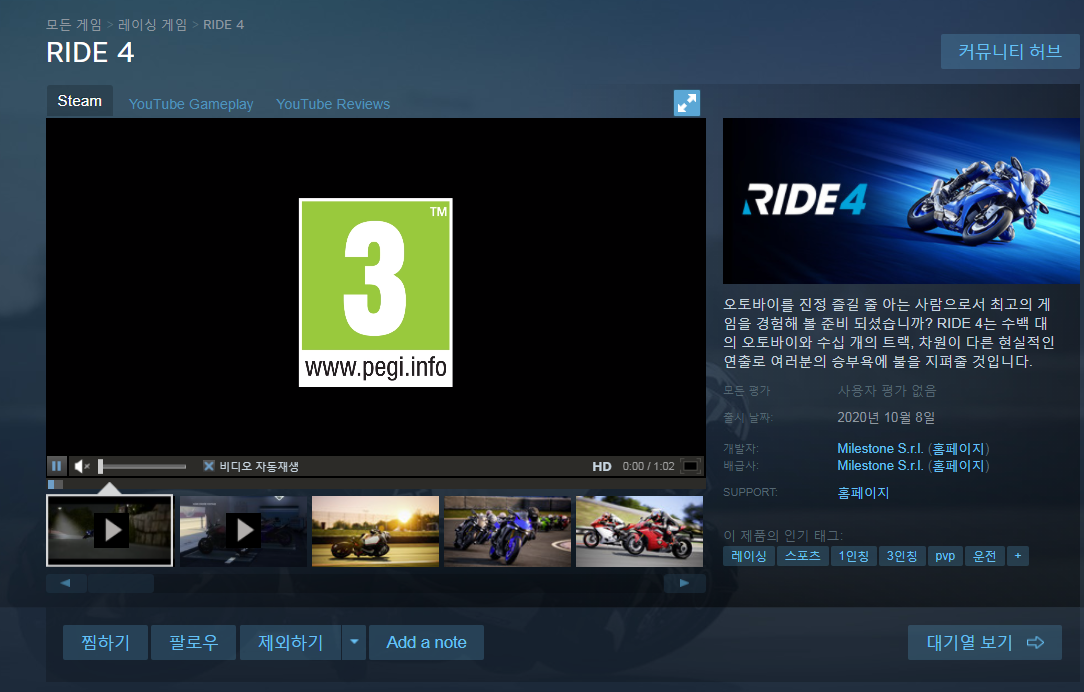Select the 레이싱 tag
The height and width of the screenshot is (692, 1084).
pos(749,556)
